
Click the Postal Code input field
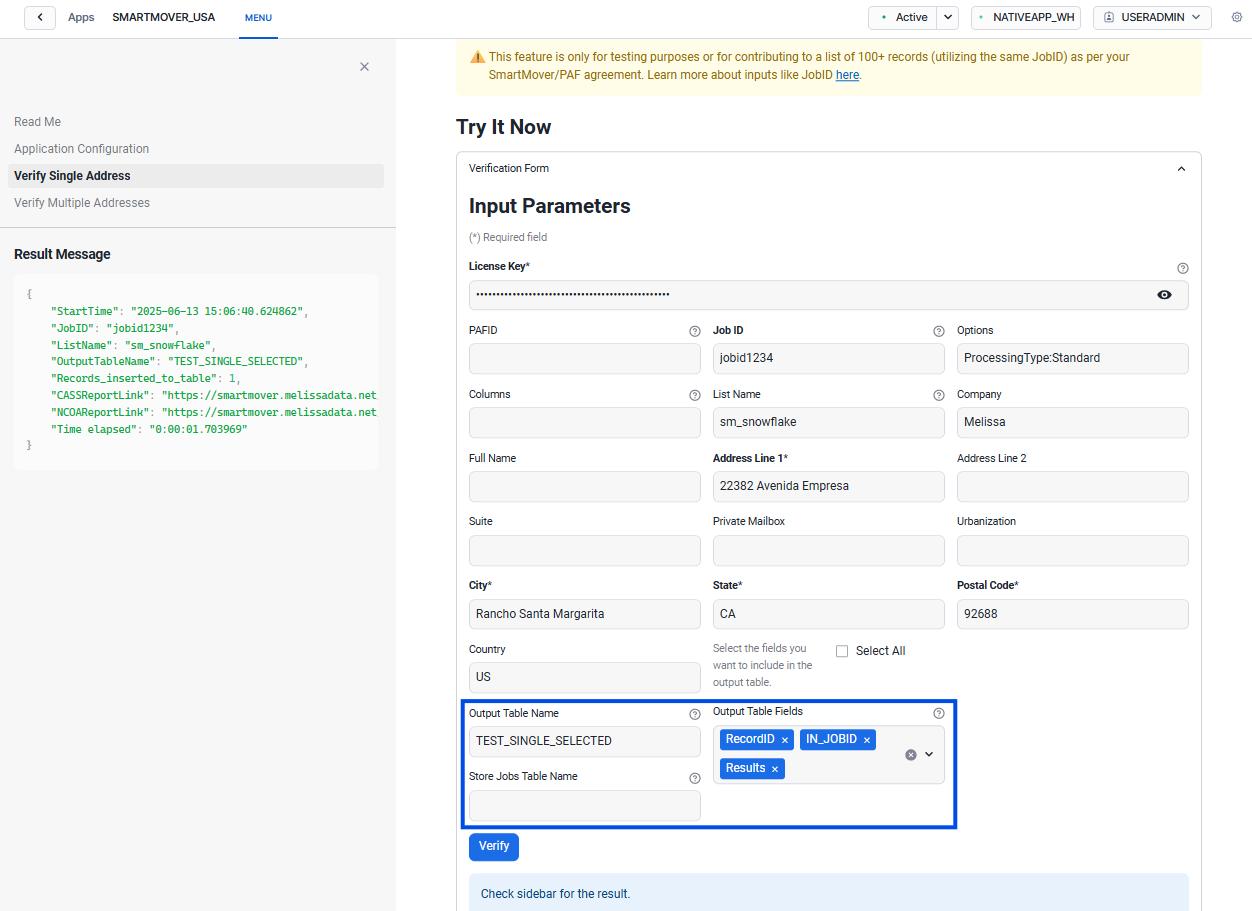coord(1073,614)
